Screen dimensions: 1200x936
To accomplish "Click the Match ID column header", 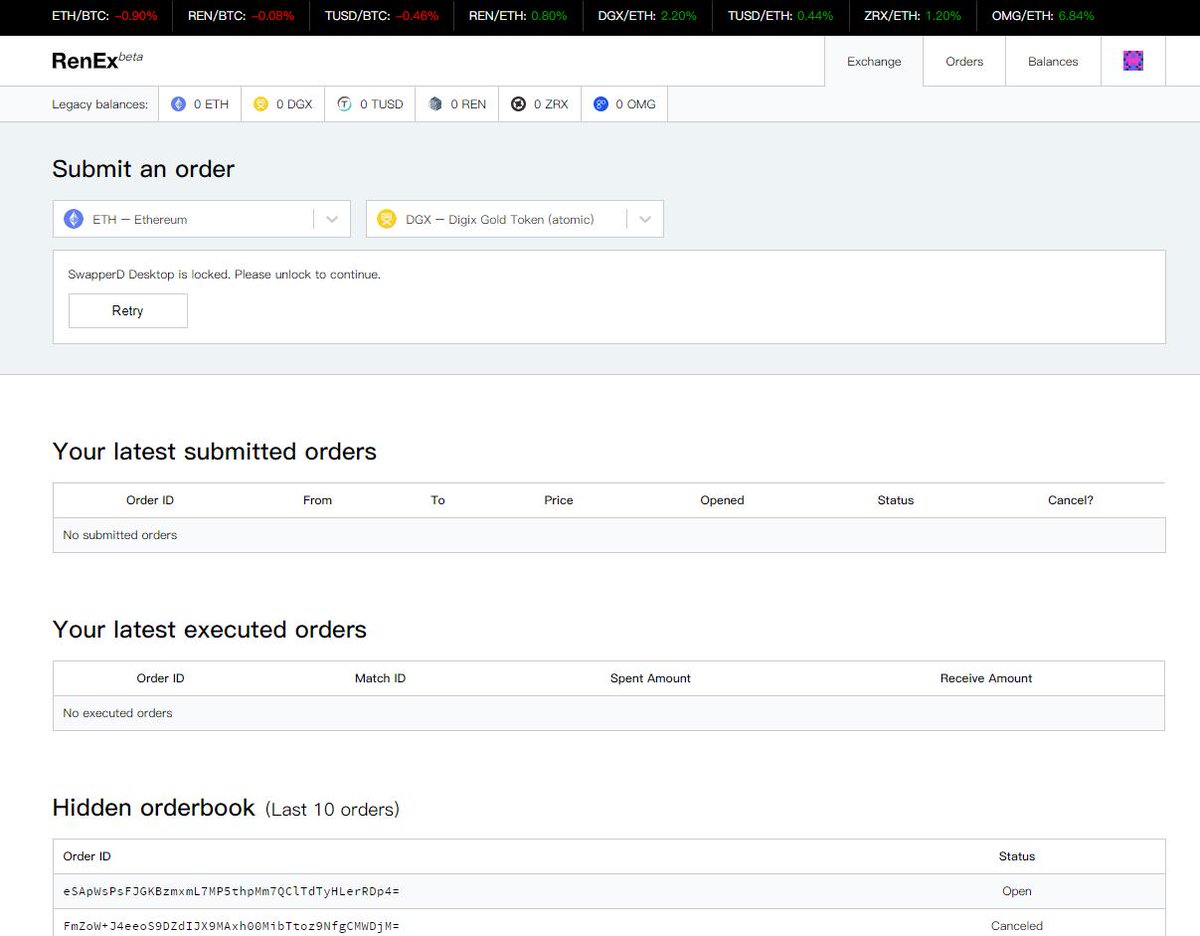I will pyautogui.click(x=380, y=678).
